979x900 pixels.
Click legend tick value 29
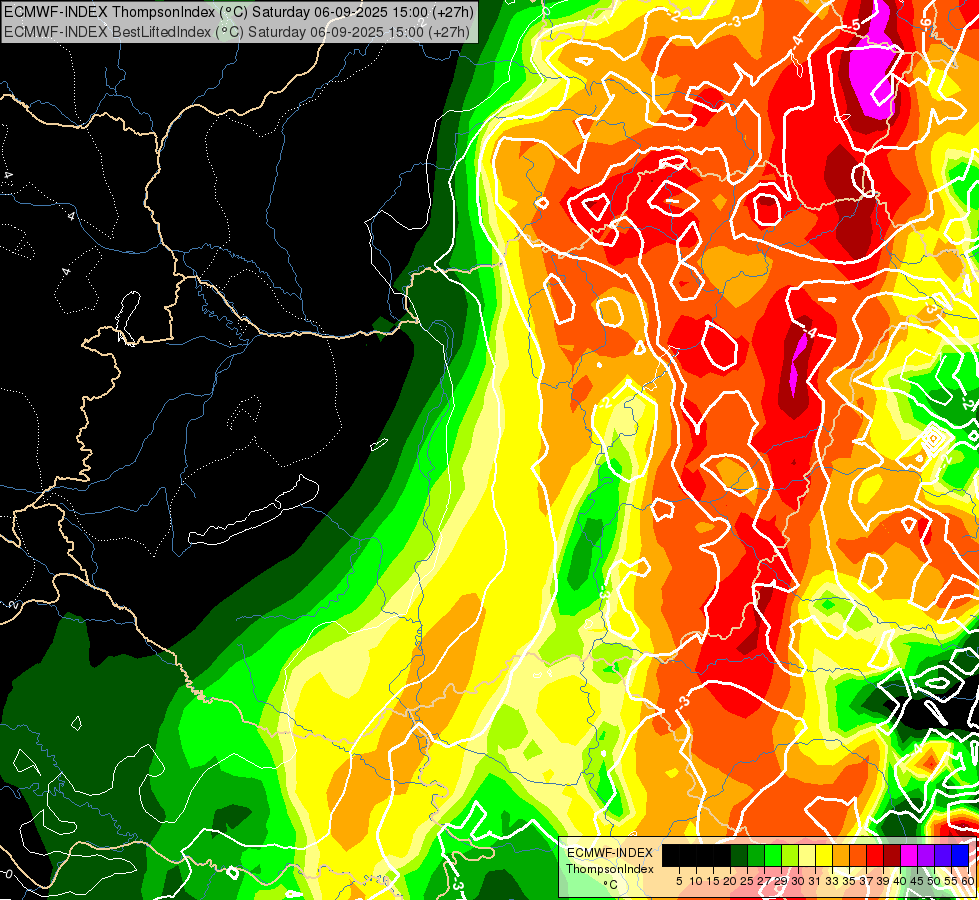point(781,881)
